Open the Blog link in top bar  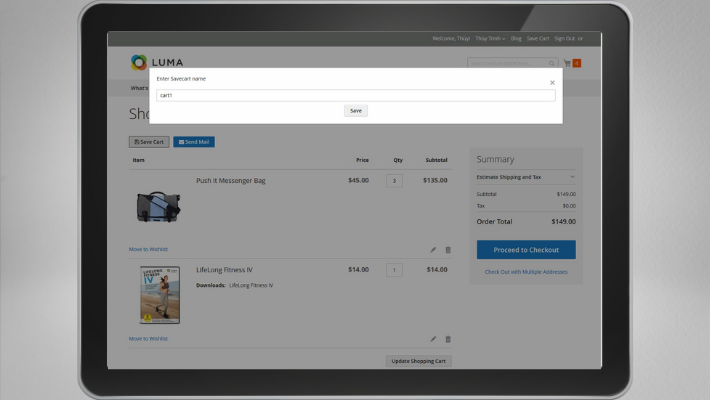pos(516,38)
